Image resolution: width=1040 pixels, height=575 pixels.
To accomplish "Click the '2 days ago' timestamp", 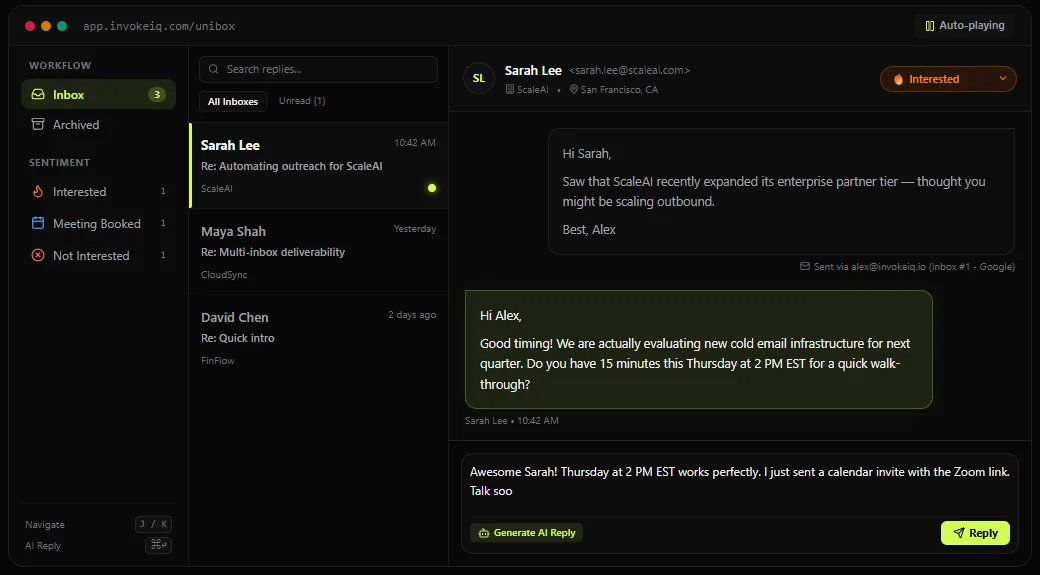I will tap(412, 315).
